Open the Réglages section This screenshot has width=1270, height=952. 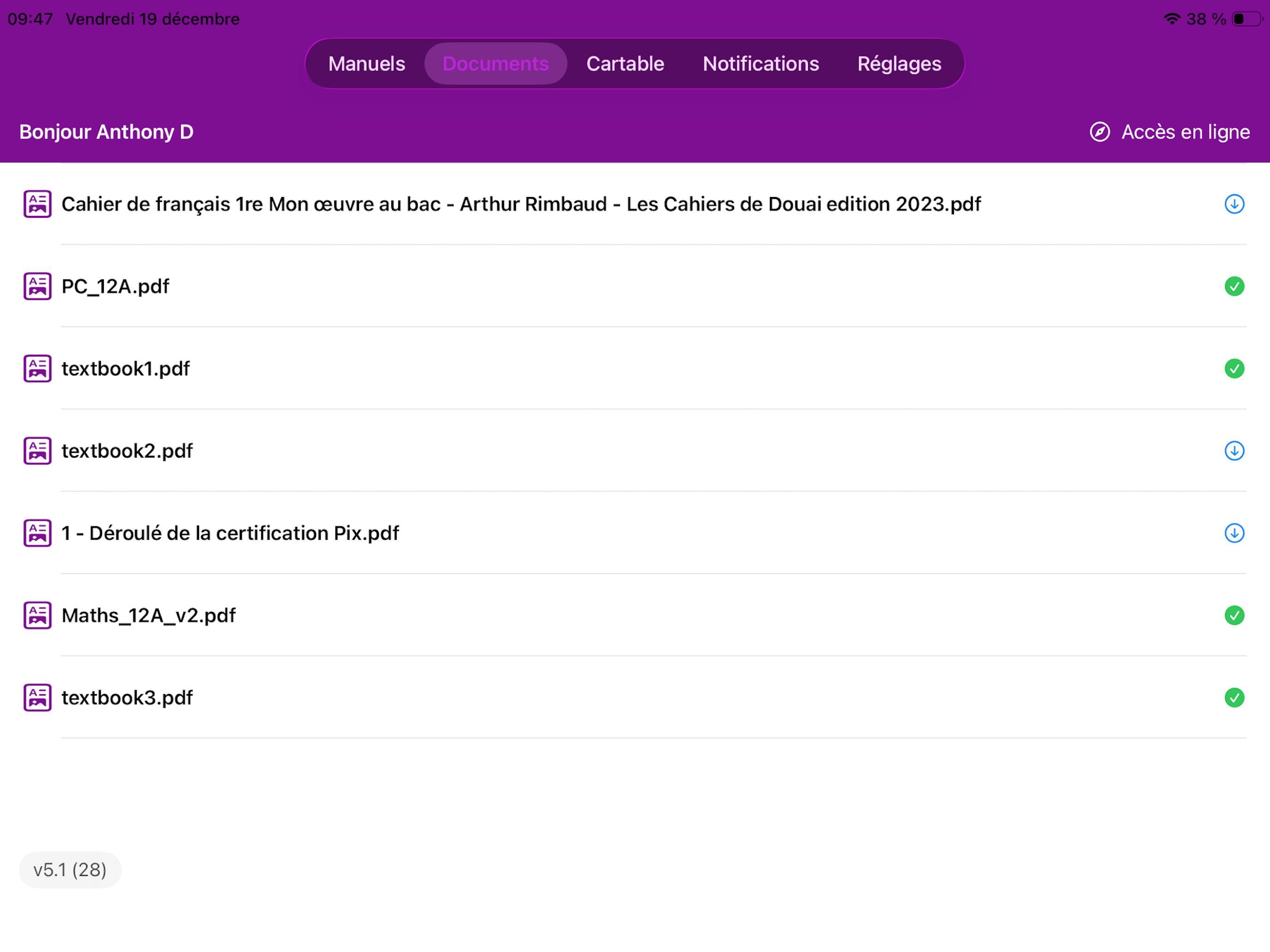[x=899, y=64]
